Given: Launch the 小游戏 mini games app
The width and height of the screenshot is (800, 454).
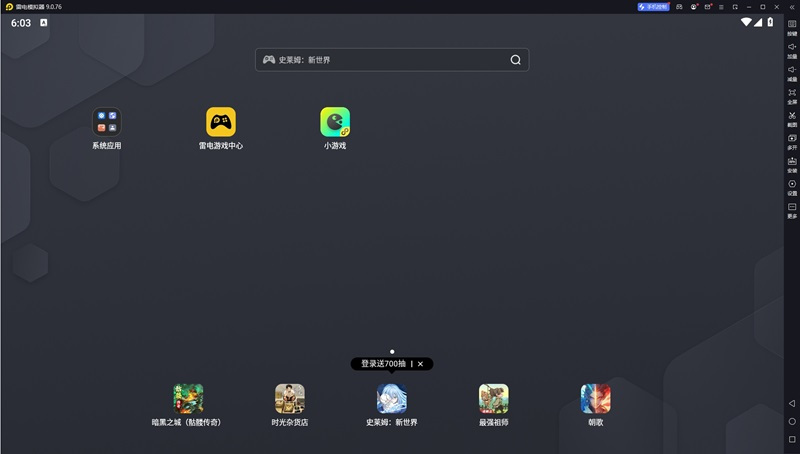Looking at the screenshot, I should pos(335,122).
